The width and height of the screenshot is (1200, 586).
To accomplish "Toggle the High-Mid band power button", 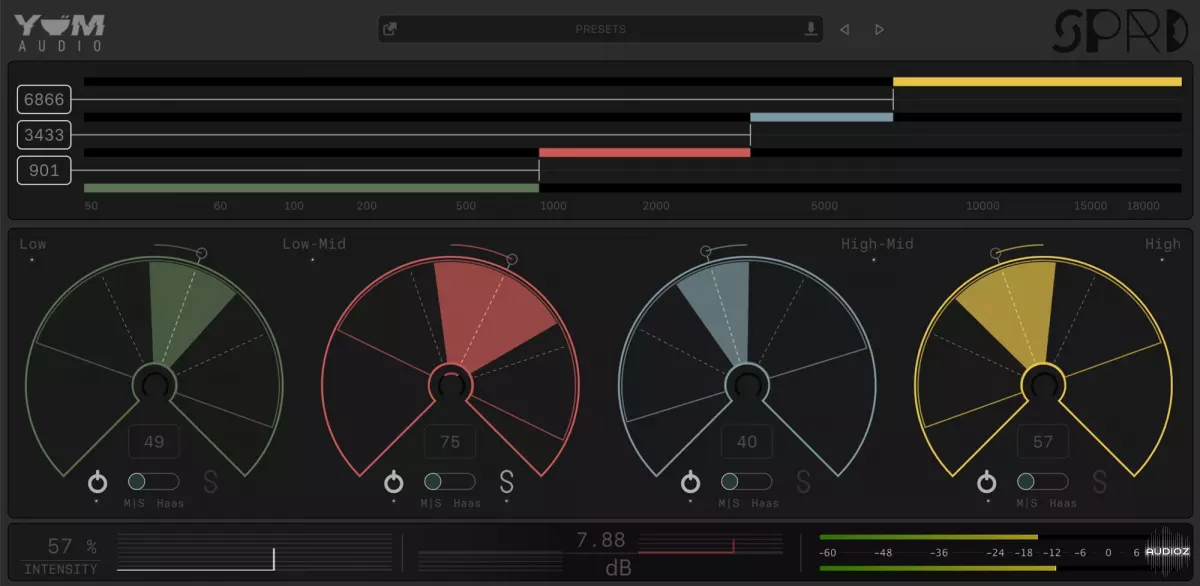I will (x=691, y=482).
